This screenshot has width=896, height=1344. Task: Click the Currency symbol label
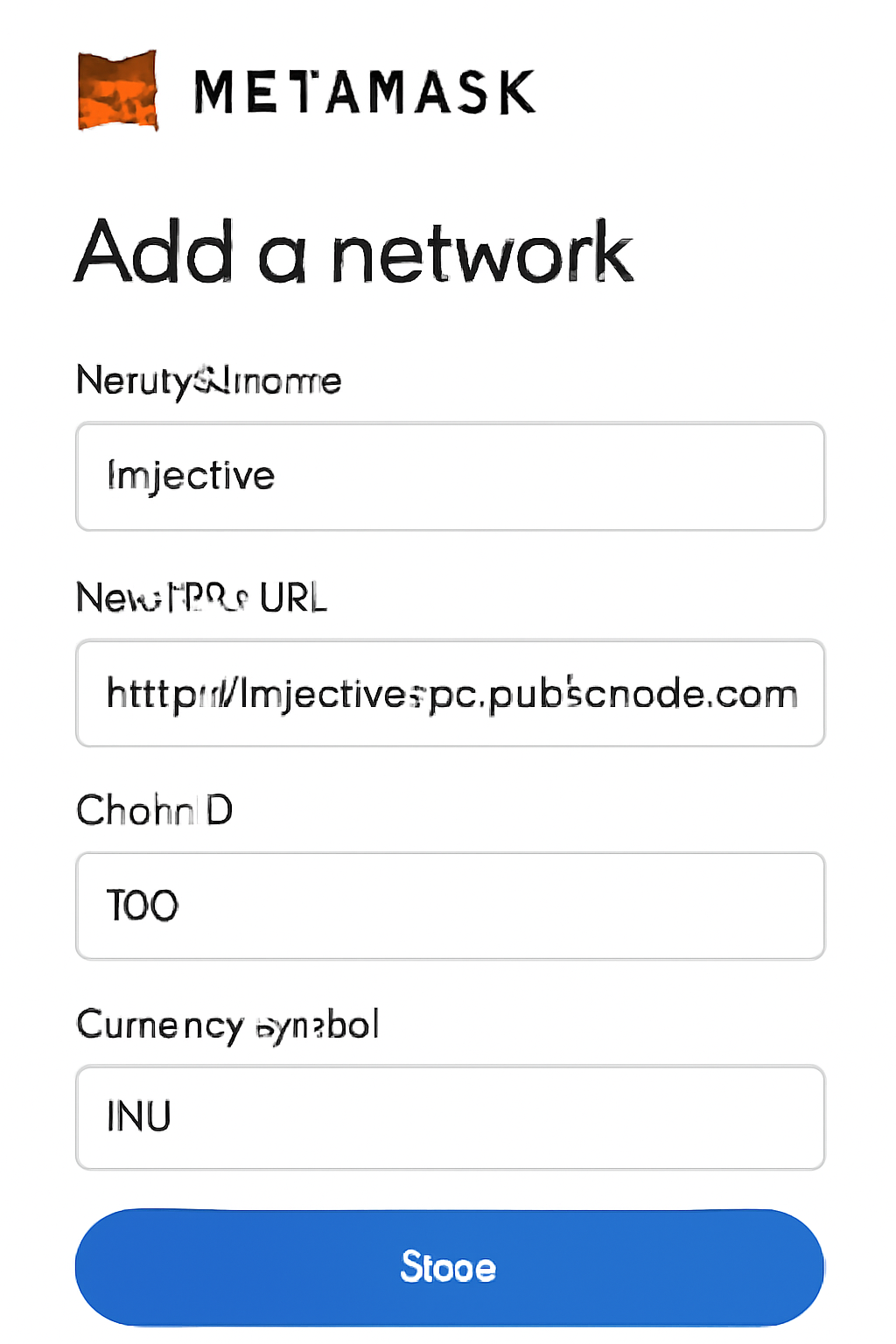click(x=227, y=1024)
